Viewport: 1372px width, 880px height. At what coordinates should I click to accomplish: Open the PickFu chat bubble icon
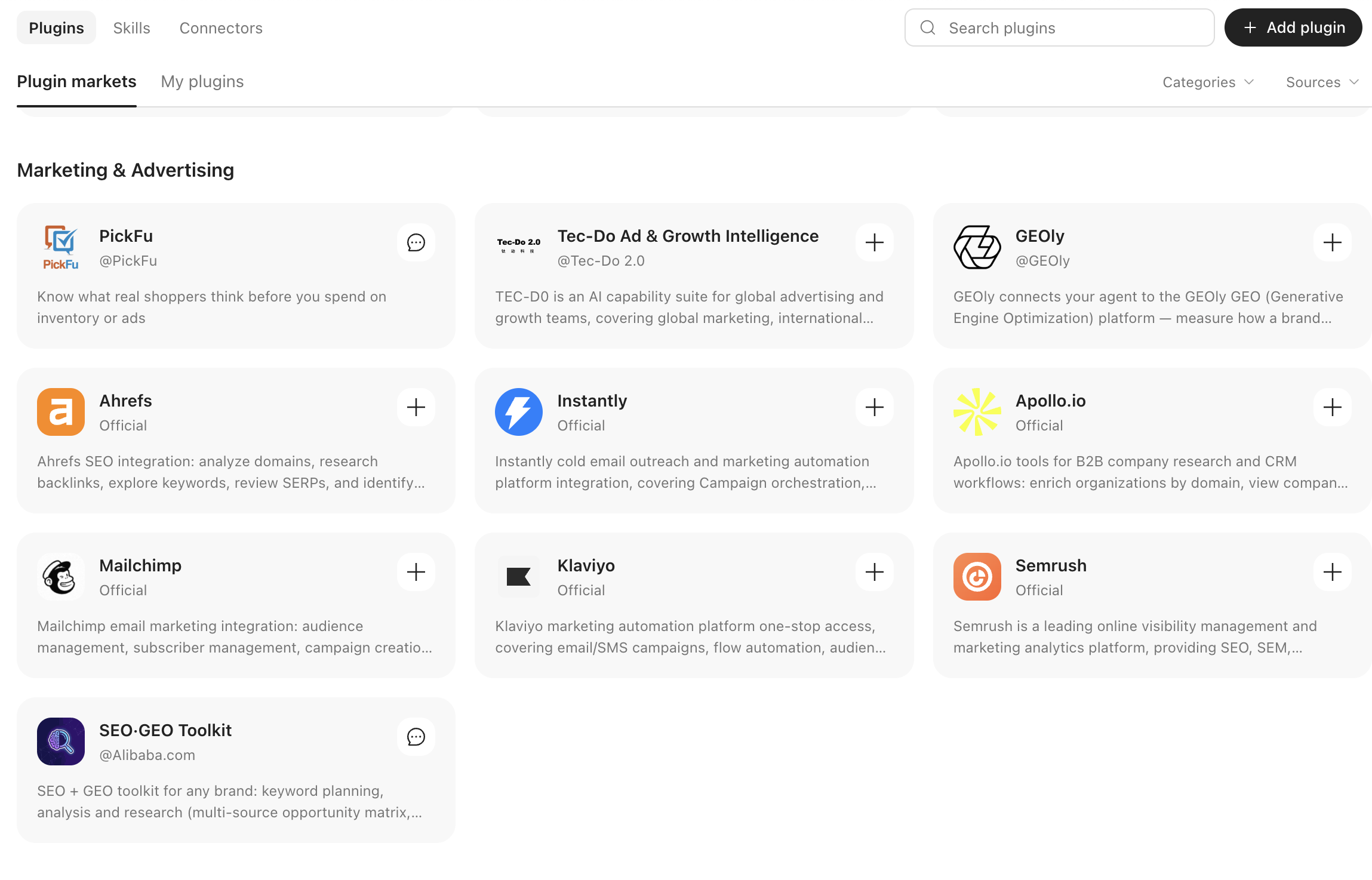tap(416, 242)
